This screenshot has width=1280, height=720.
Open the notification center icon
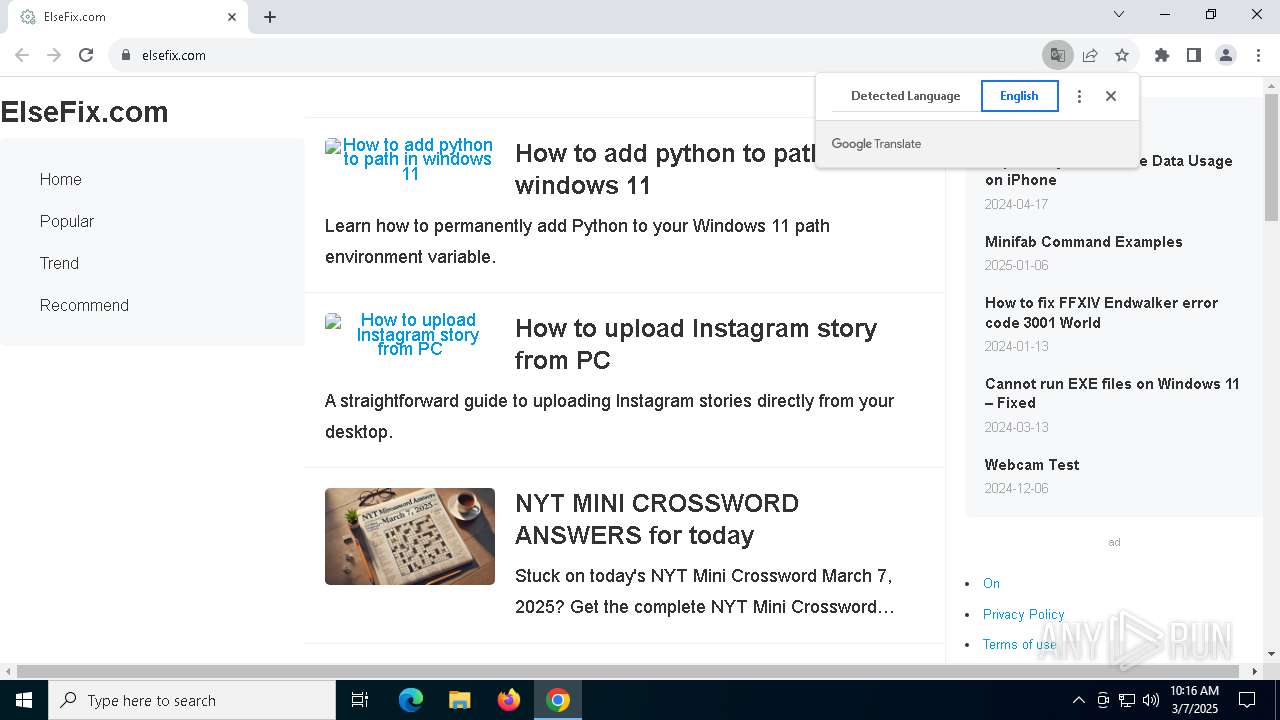pyautogui.click(x=1247, y=700)
